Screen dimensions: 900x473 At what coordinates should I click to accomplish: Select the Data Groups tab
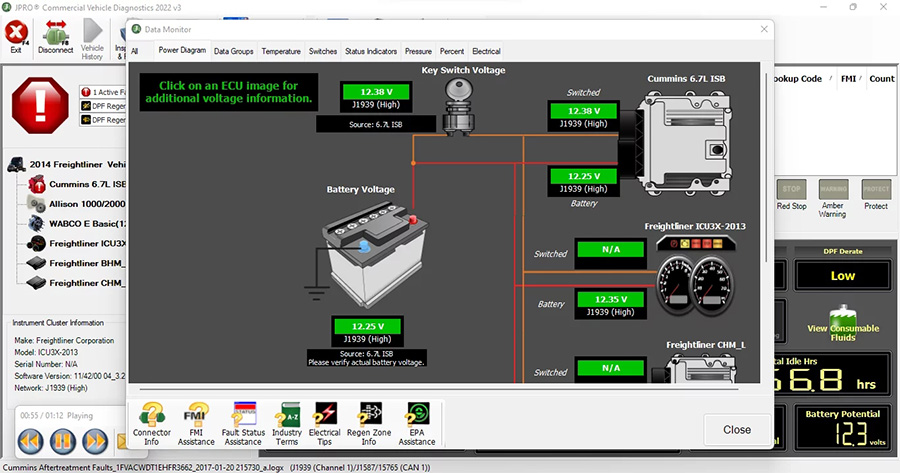tap(234, 51)
